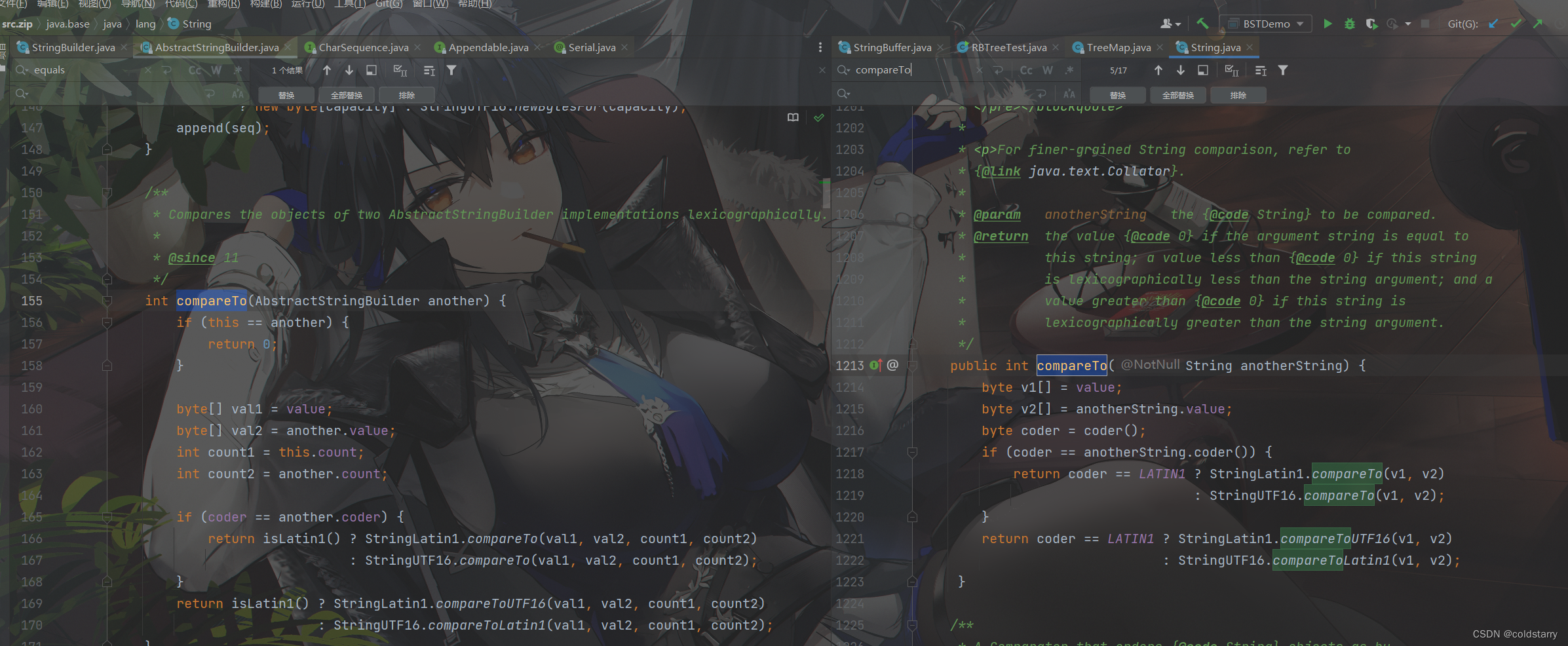Close the left find-replace bar

pyautogui.click(x=822, y=70)
